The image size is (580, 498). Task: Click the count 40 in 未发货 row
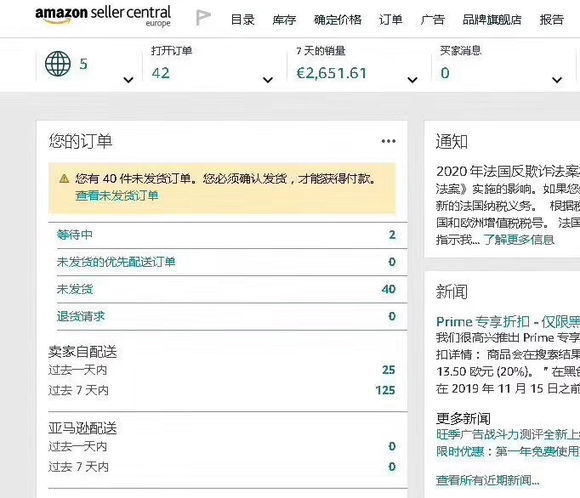[389, 289]
